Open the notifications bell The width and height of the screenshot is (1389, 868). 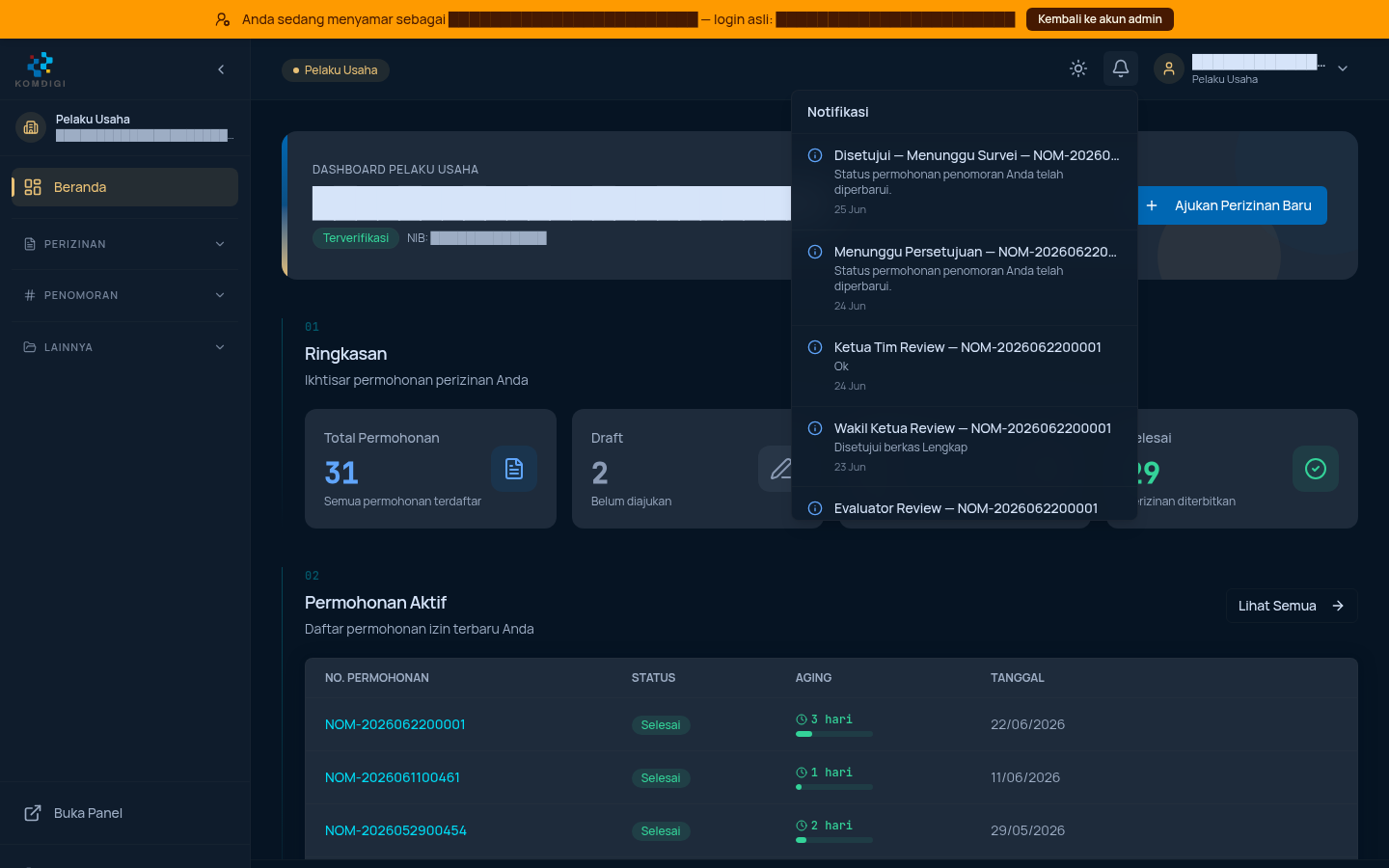[1121, 68]
